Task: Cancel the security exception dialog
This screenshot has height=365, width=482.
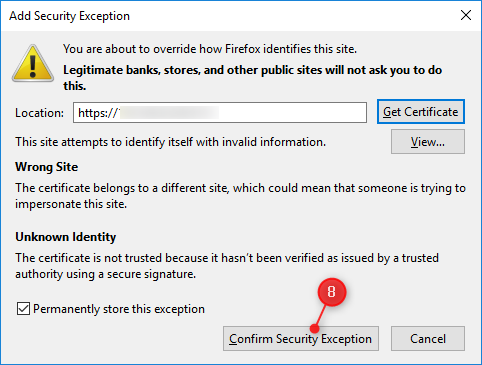Action: click(428, 339)
